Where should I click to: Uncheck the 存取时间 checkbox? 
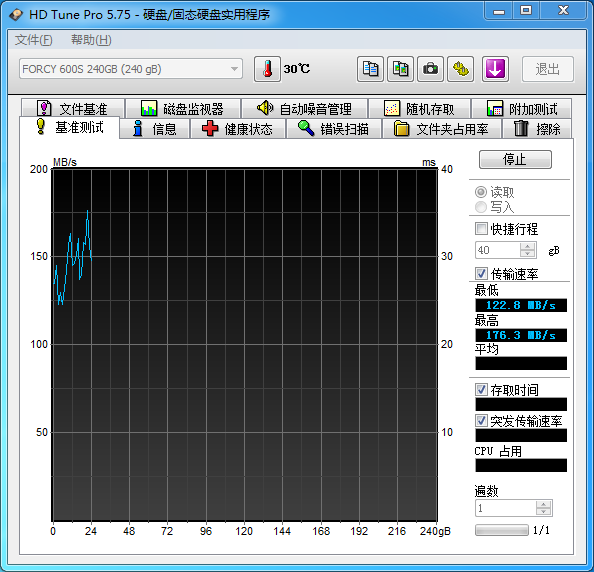pyautogui.click(x=481, y=389)
